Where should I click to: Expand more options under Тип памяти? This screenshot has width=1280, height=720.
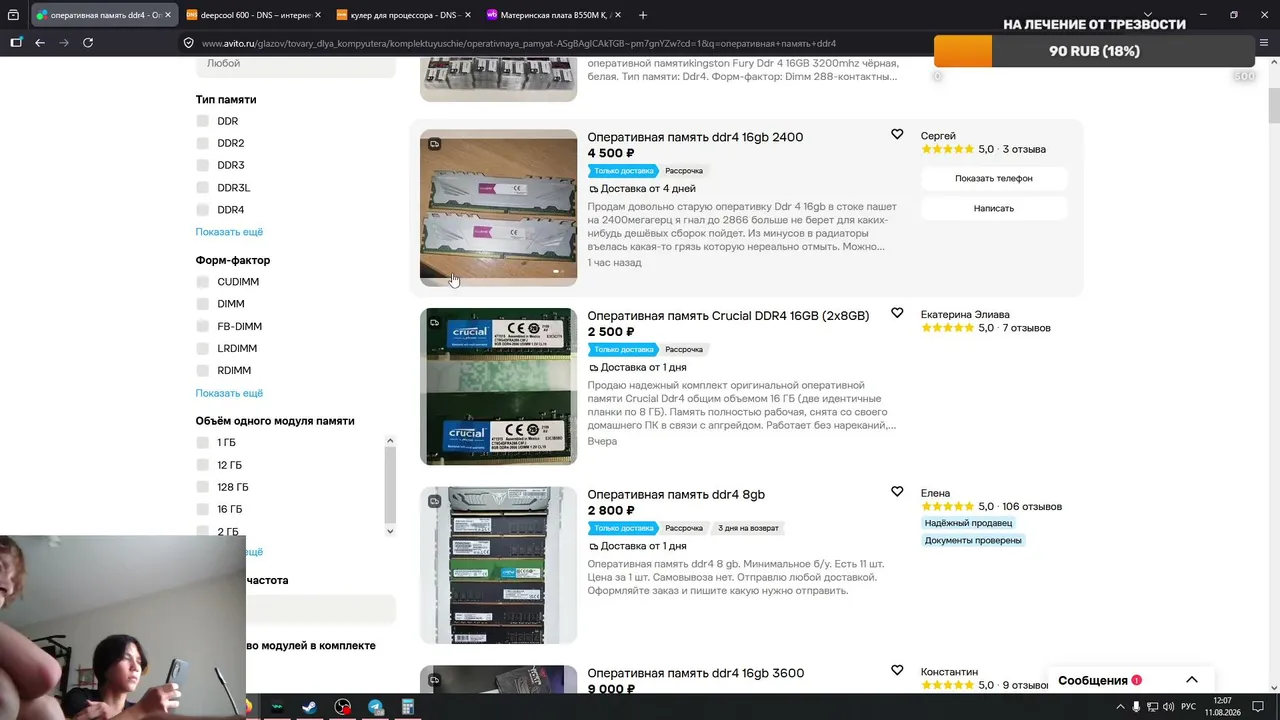pos(229,232)
